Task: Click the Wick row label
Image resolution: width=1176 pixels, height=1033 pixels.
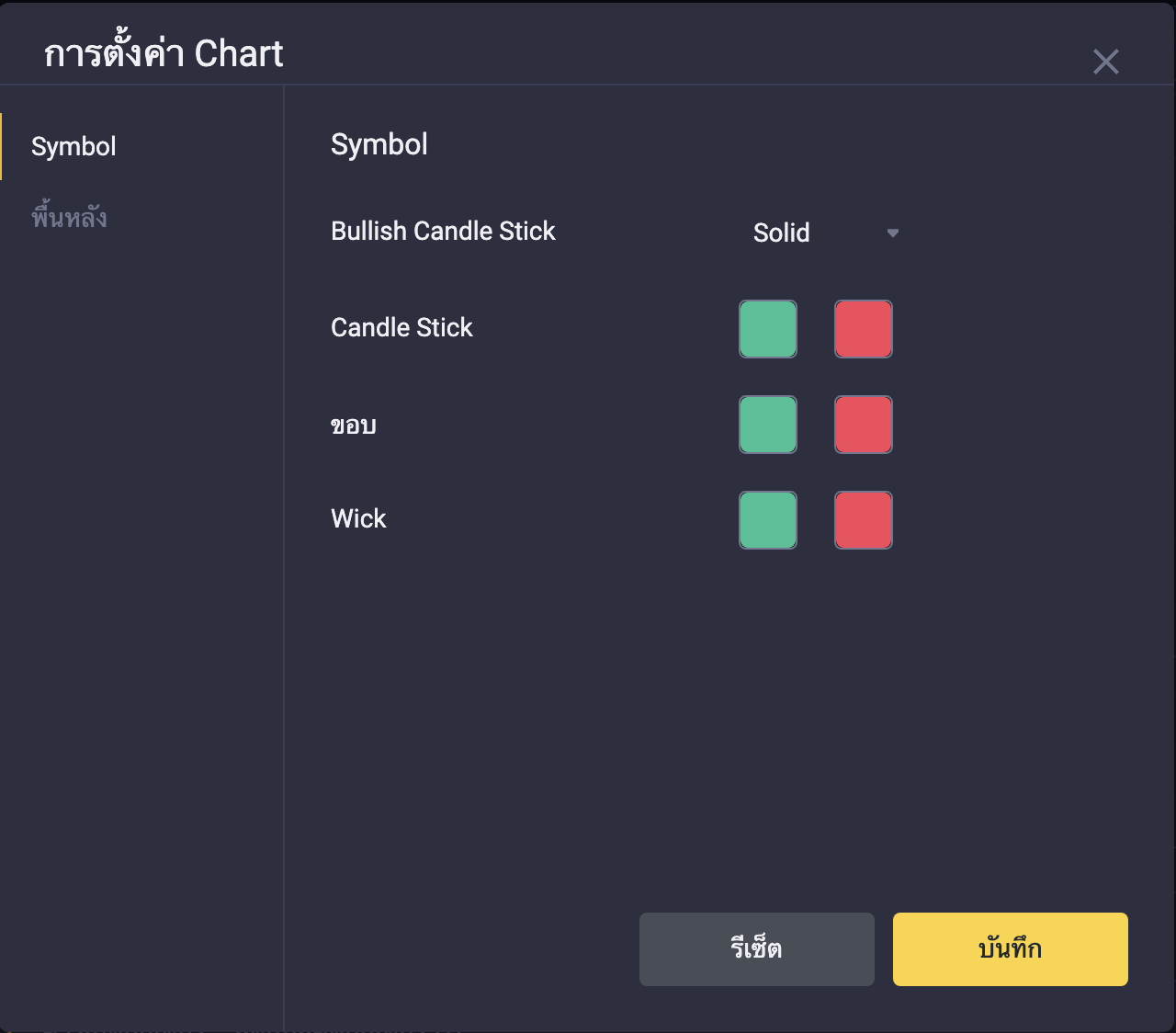Action: tap(358, 518)
